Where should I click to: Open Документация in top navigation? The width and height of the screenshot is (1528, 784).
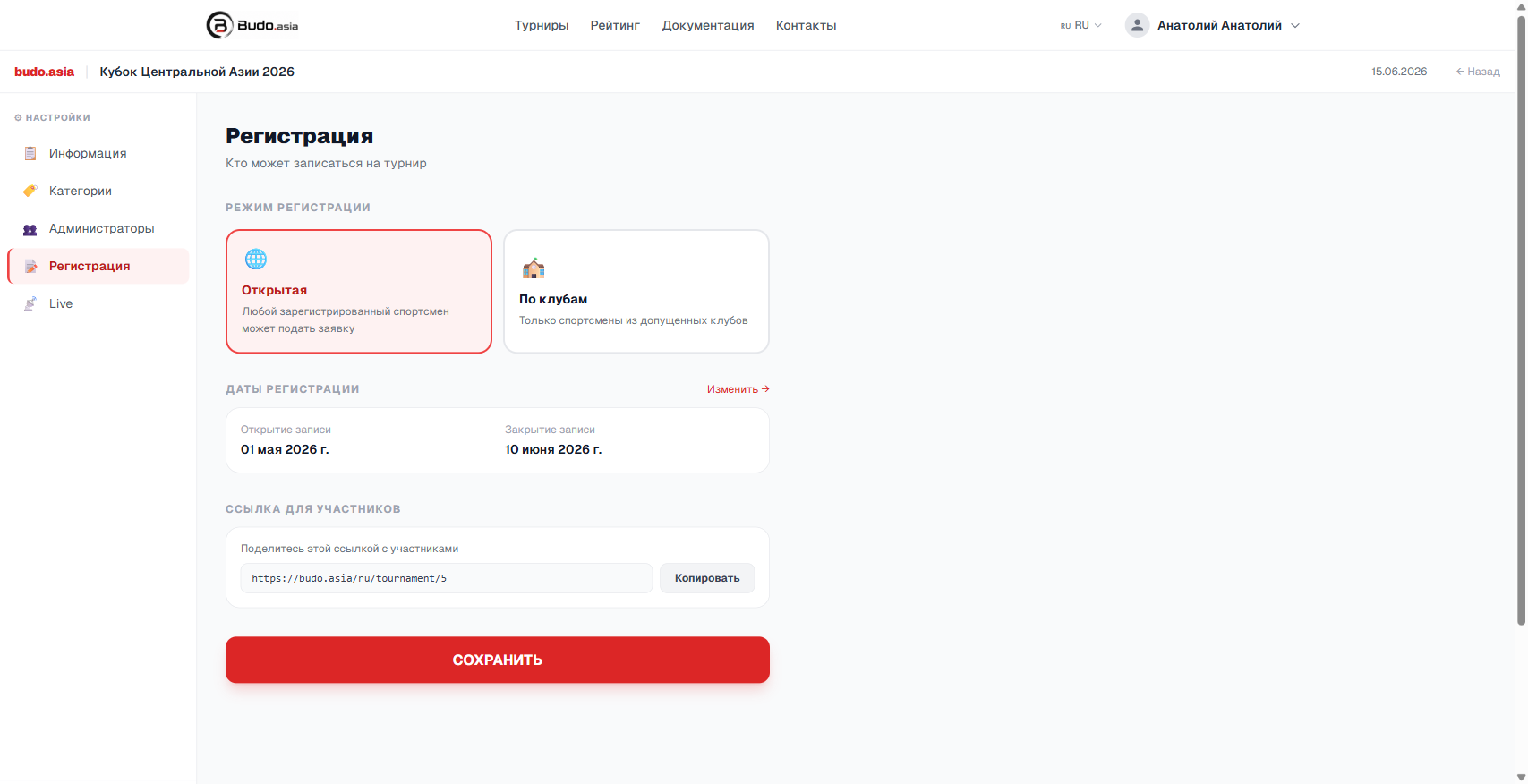pyautogui.click(x=708, y=25)
